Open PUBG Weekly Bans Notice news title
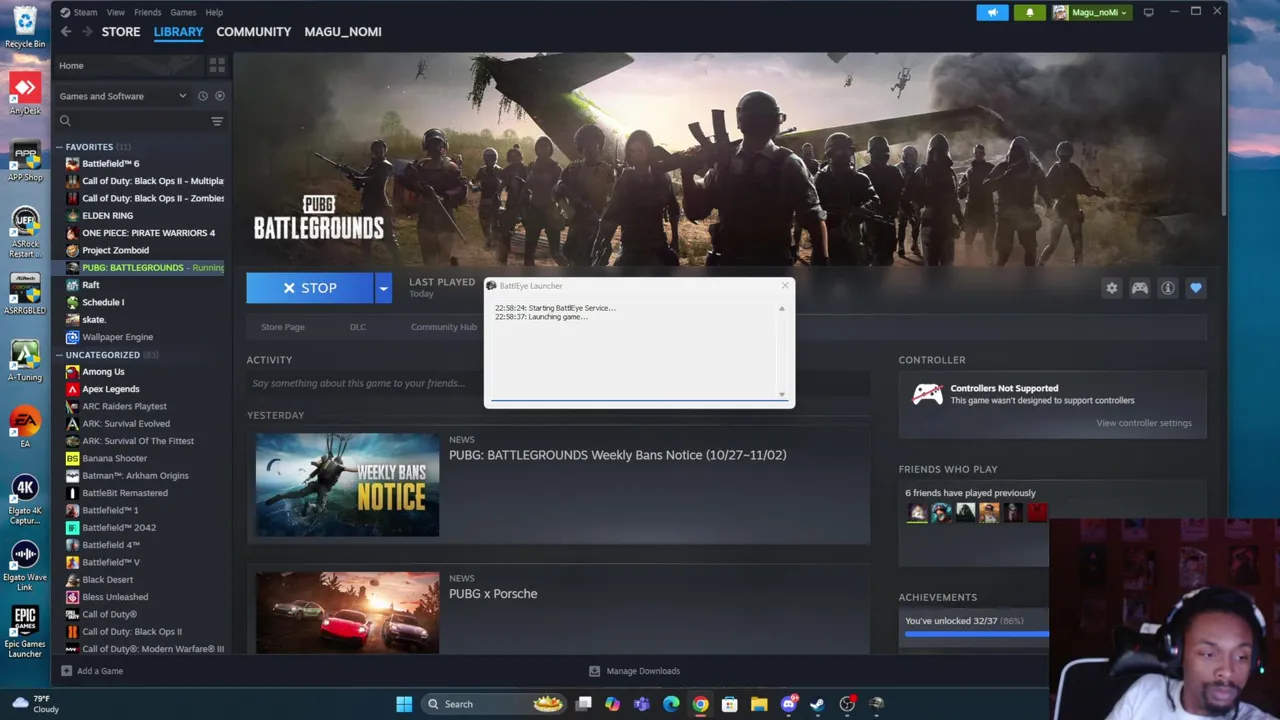The height and width of the screenshot is (720, 1280). (618, 455)
